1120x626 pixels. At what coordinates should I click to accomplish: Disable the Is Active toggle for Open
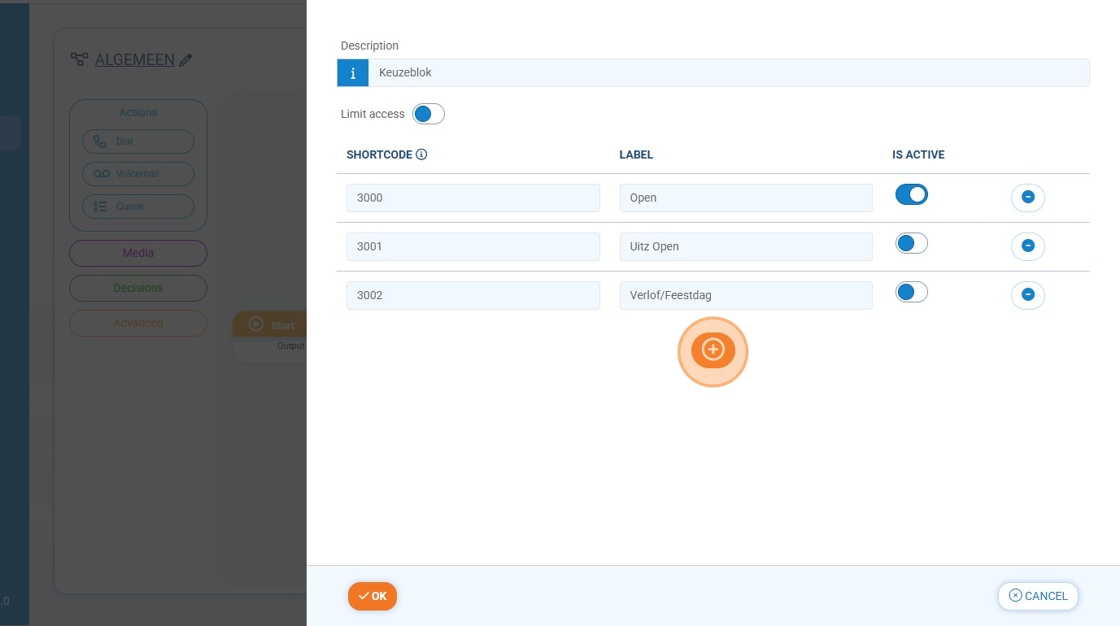click(x=911, y=195)
